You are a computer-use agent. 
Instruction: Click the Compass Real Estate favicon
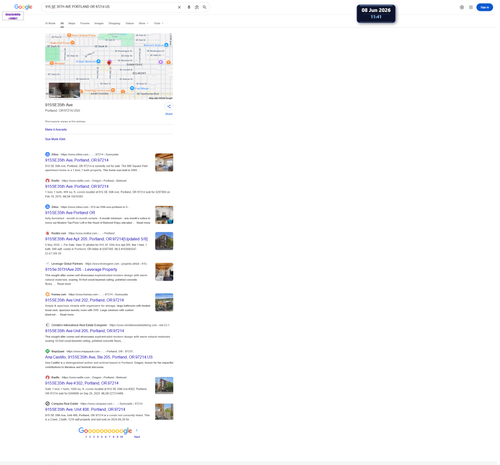click(x=47, y=403)
